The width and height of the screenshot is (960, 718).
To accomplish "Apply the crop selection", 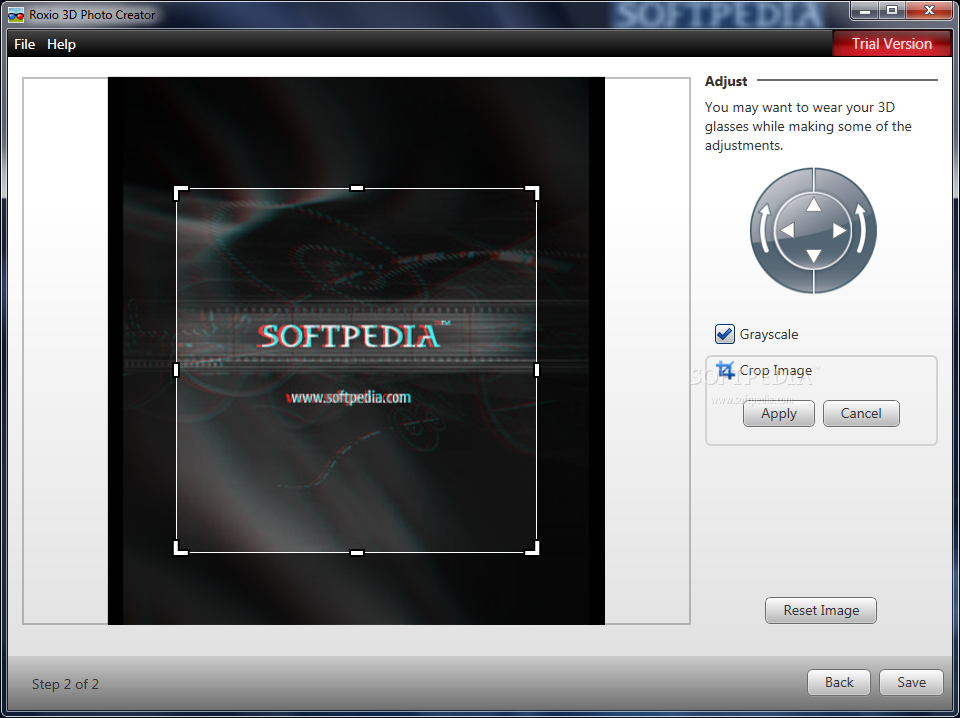I will click(779, 413).
